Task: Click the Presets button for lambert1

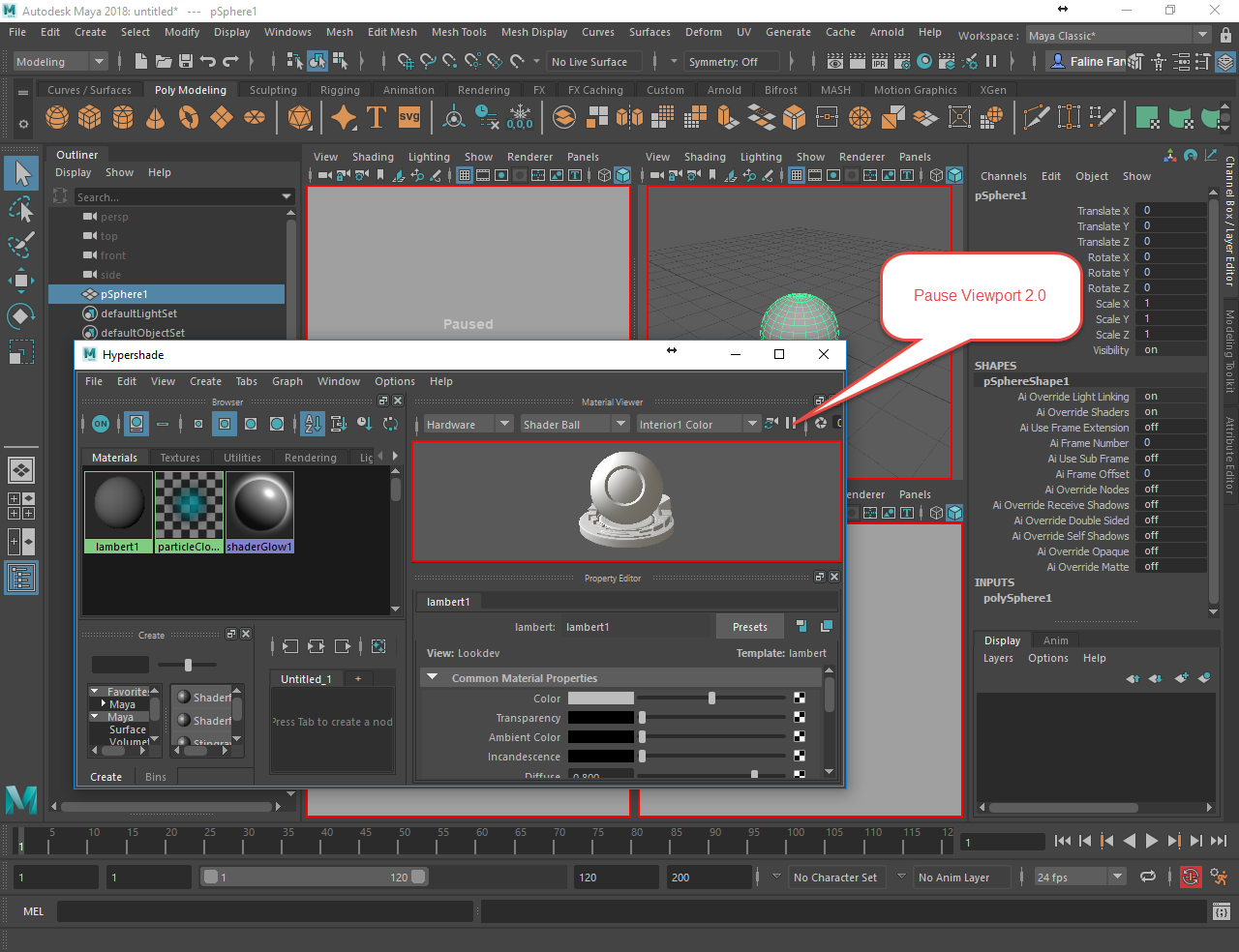Action: pos(749,626)
